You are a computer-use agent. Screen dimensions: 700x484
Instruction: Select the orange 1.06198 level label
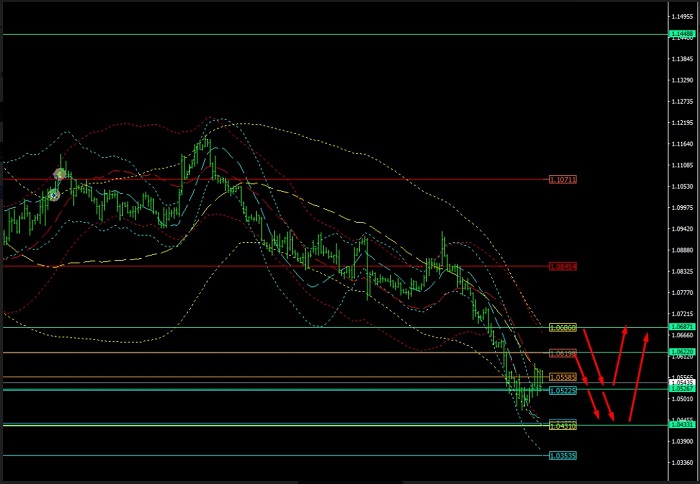[x=563, y=353]
